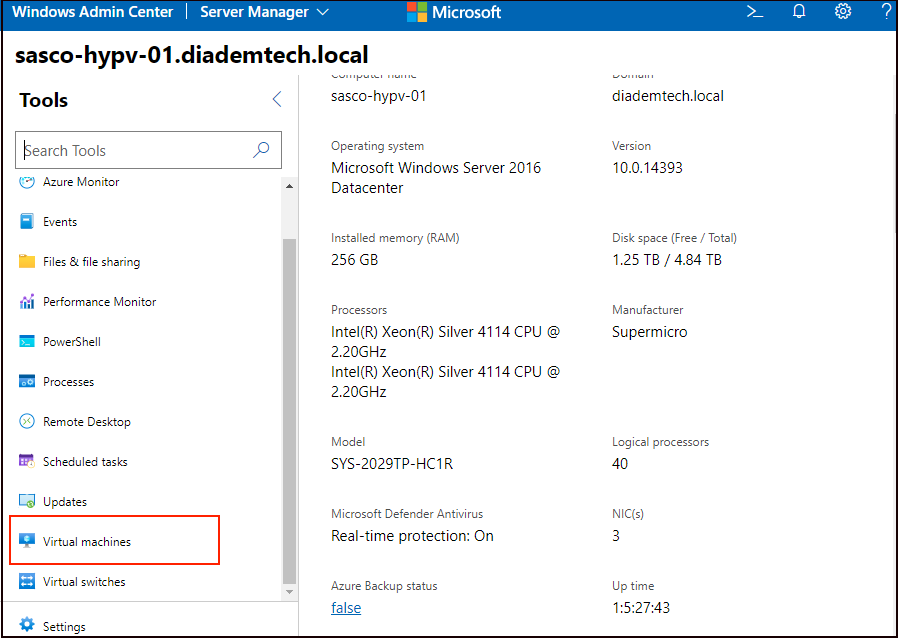898x638 pixels.
Task: Click the search magnifier icon in Tools
Action: (261, 150)
